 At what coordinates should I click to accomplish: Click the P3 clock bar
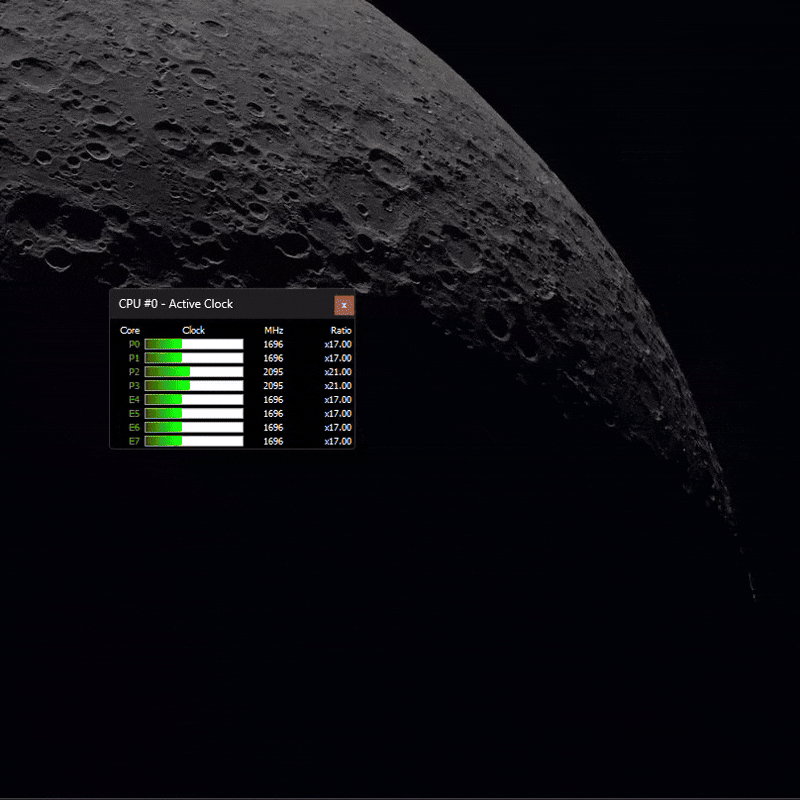click(194, 386)
